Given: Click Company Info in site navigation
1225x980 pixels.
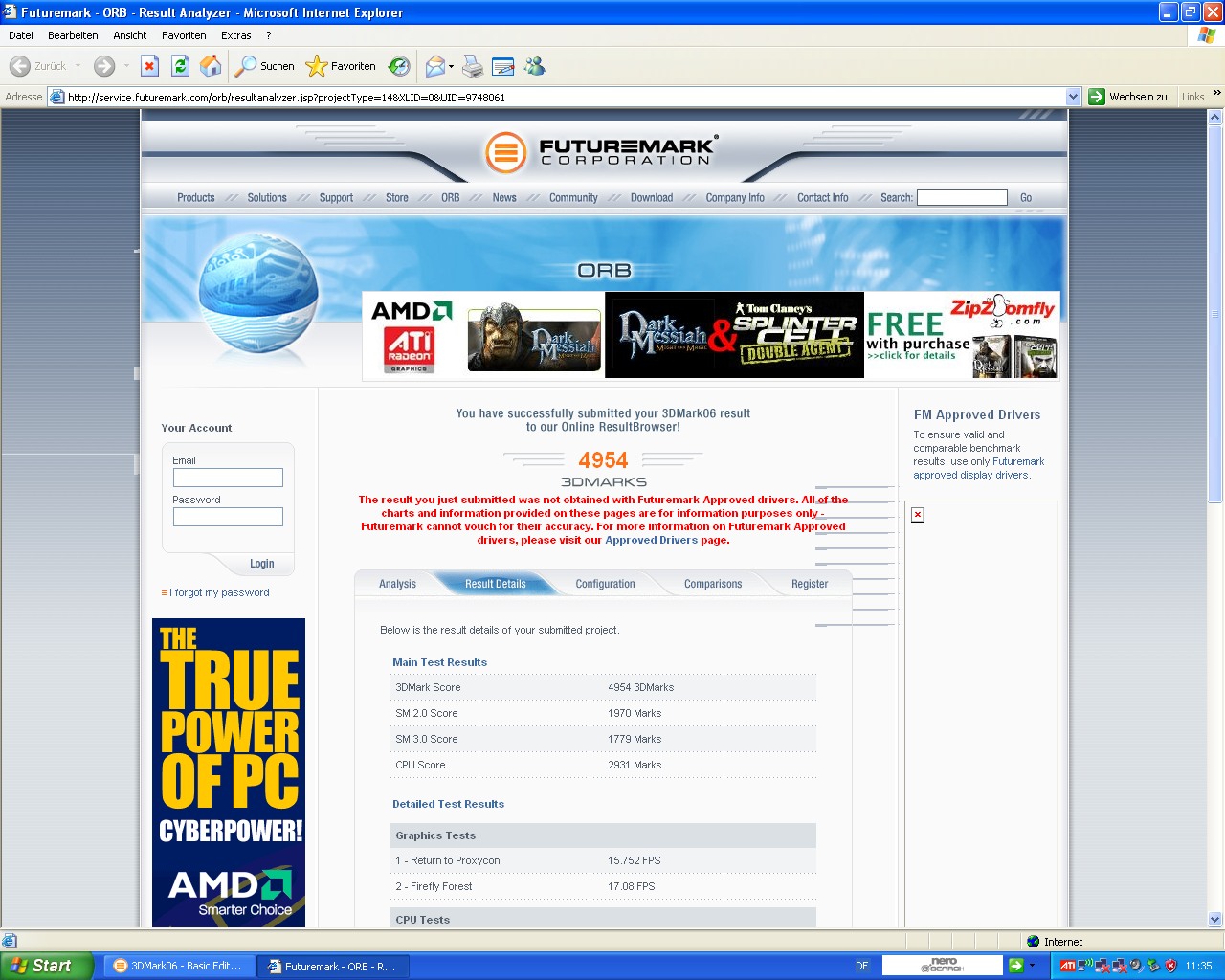Looking at the screenshot, I should (x=735, y=198).
